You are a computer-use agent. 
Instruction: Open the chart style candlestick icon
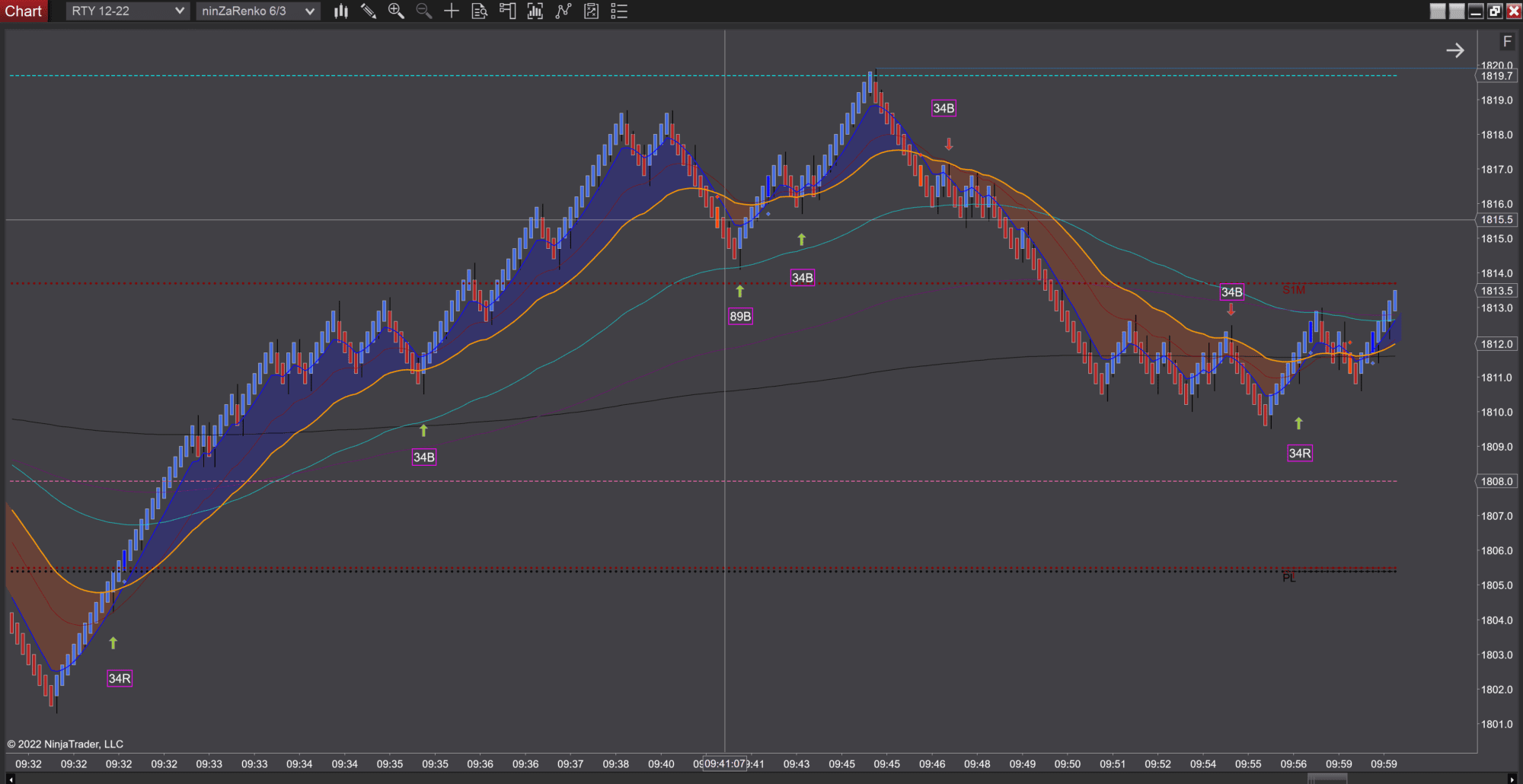coord(340,11)
